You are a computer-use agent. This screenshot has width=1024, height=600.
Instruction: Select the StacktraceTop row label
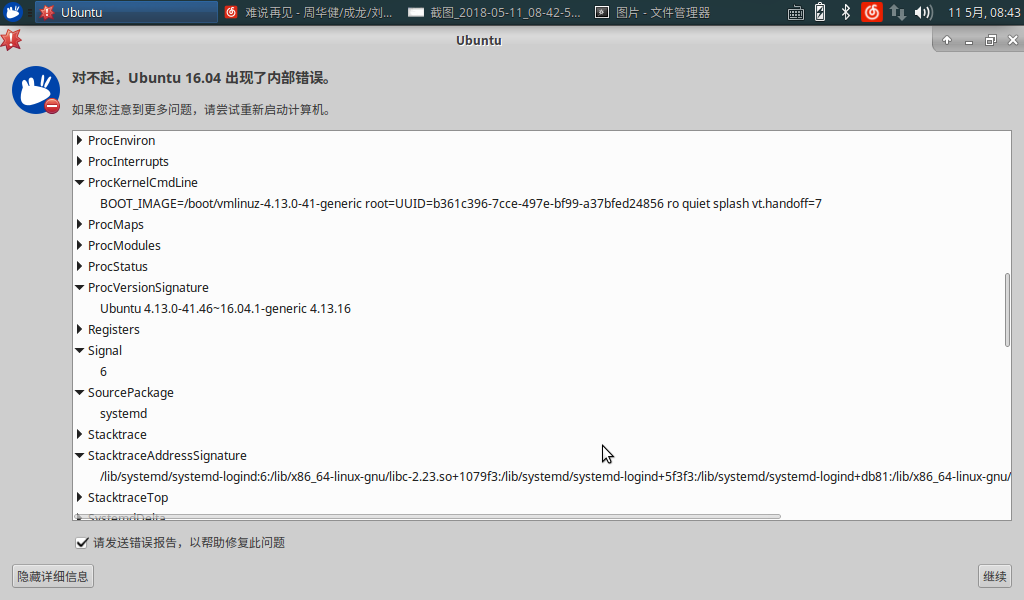point(128,497)
